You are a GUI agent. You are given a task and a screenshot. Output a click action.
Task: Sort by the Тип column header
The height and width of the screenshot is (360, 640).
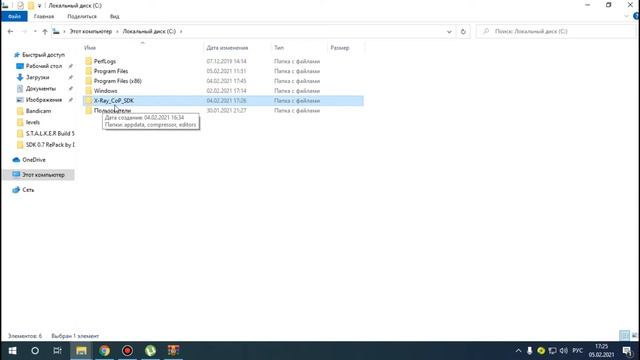279,48
